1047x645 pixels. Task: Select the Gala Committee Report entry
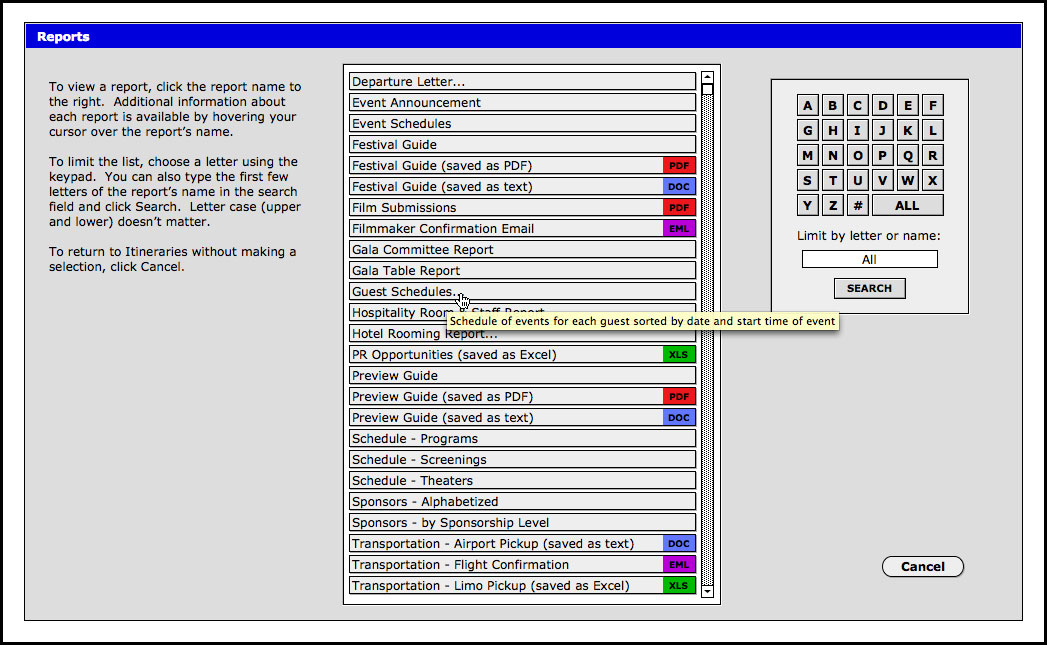point(522,250)
